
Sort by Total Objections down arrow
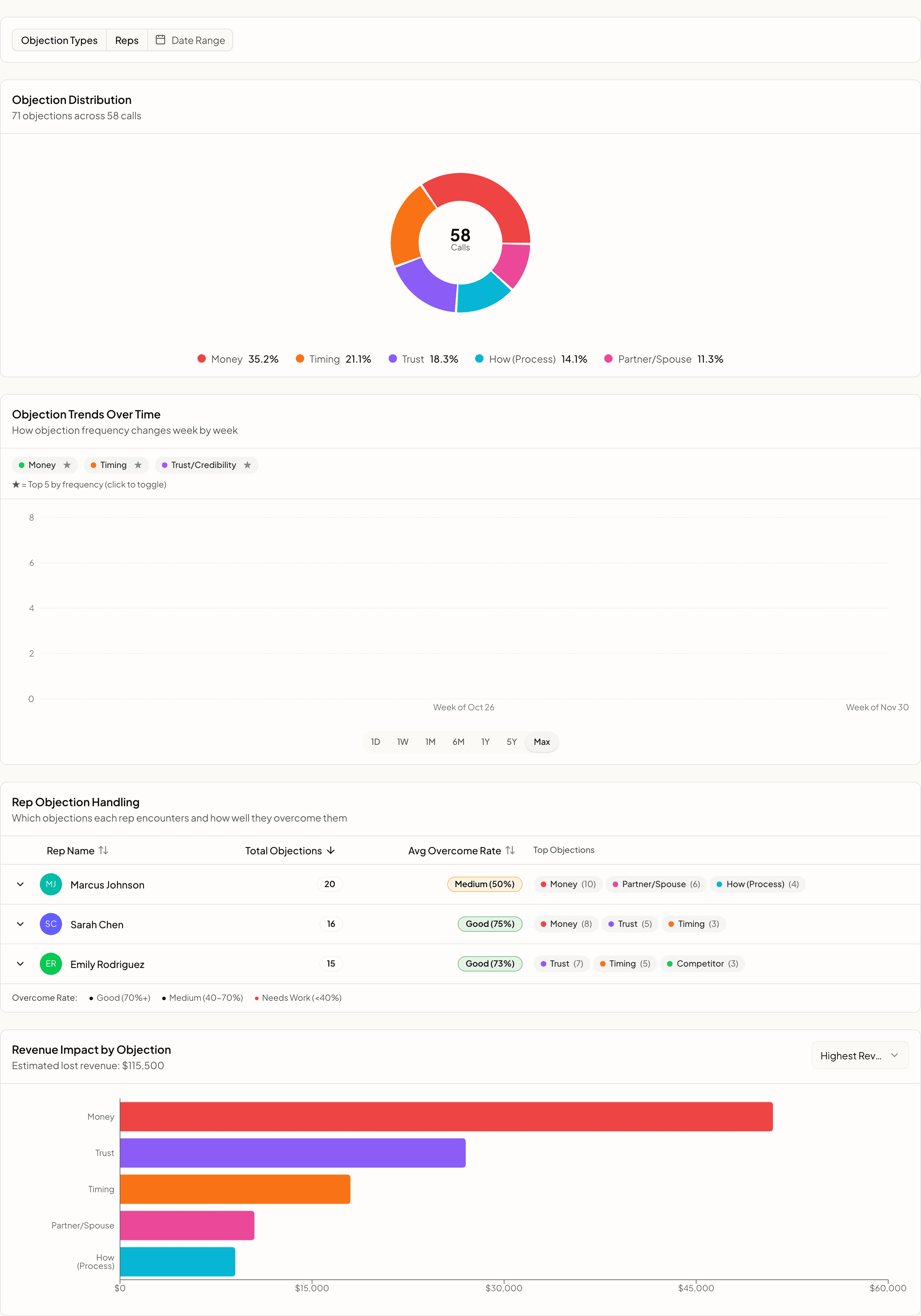(331, 850)
